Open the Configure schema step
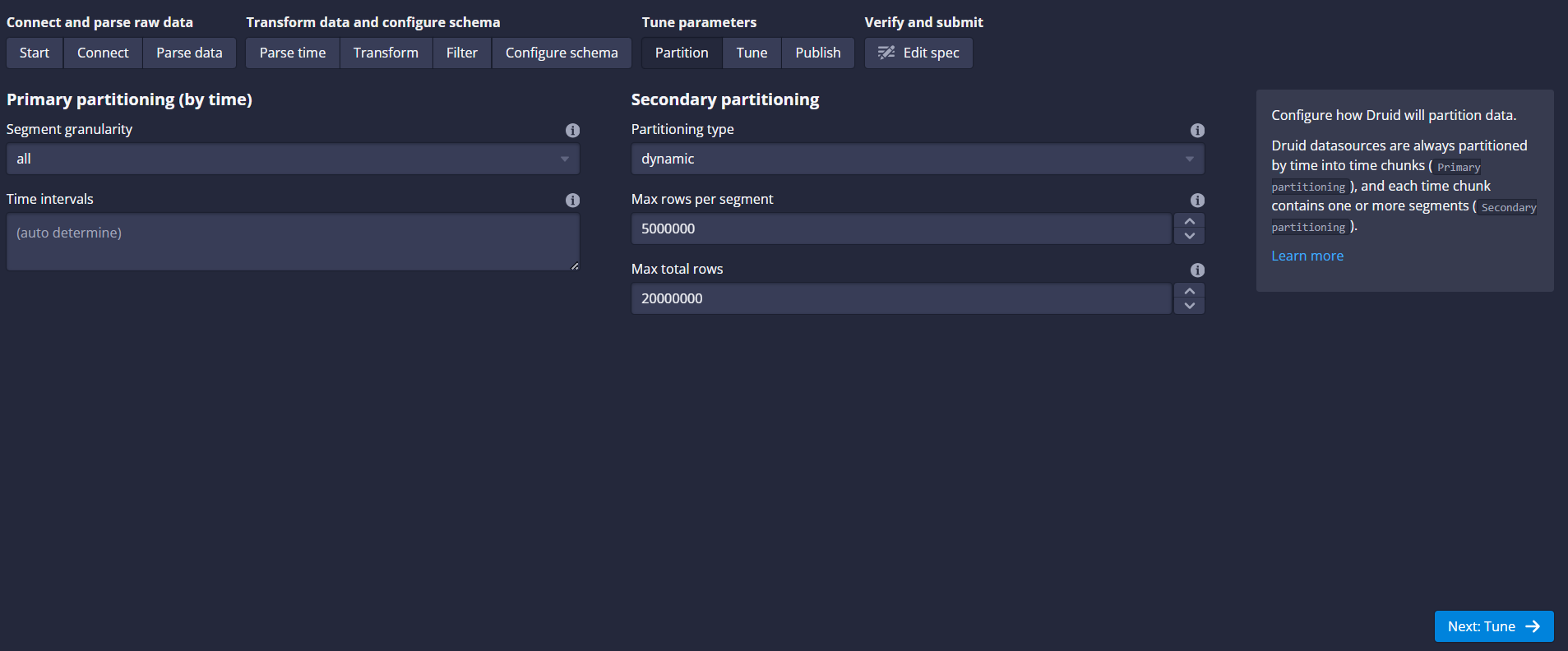The height and width of the screenshot is (651, 1568). 562,53
